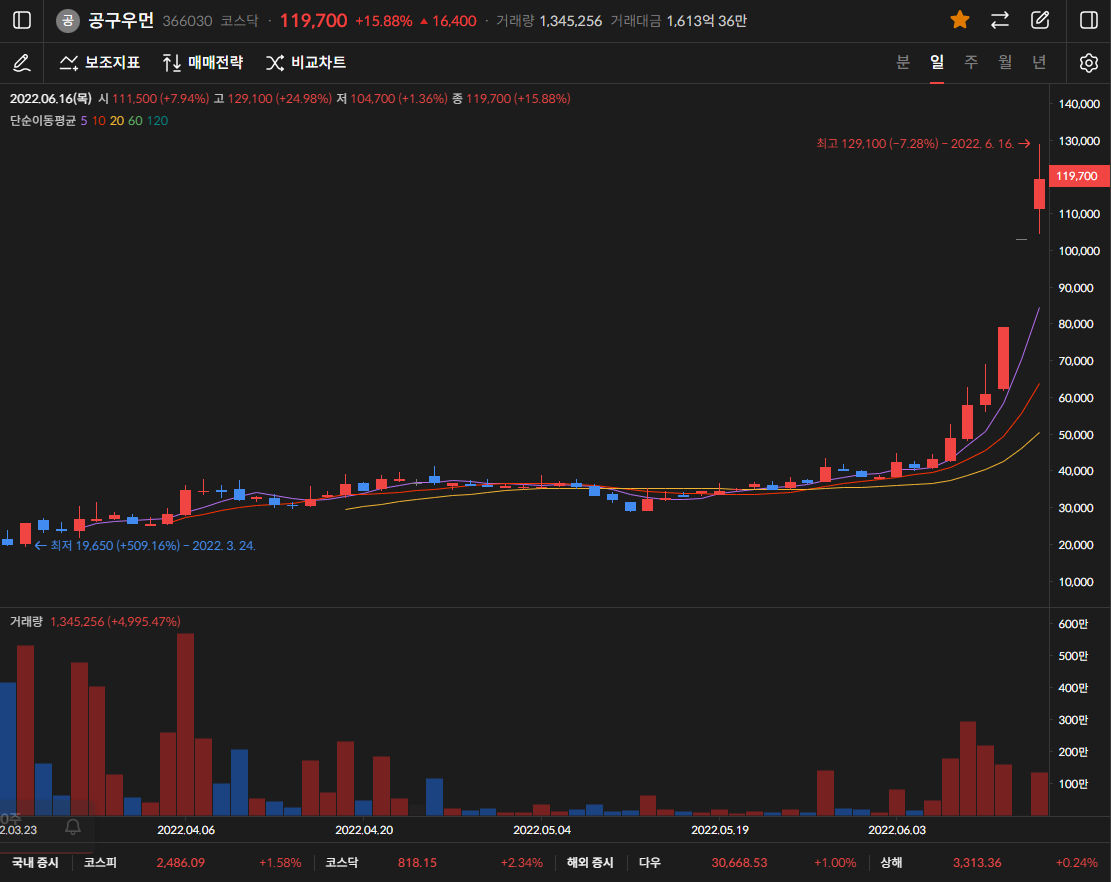Click the 다우 value 30,668.53
The height and width of the screenshot is (882, 1111).
pyautogui.click(x=739, y=863)
